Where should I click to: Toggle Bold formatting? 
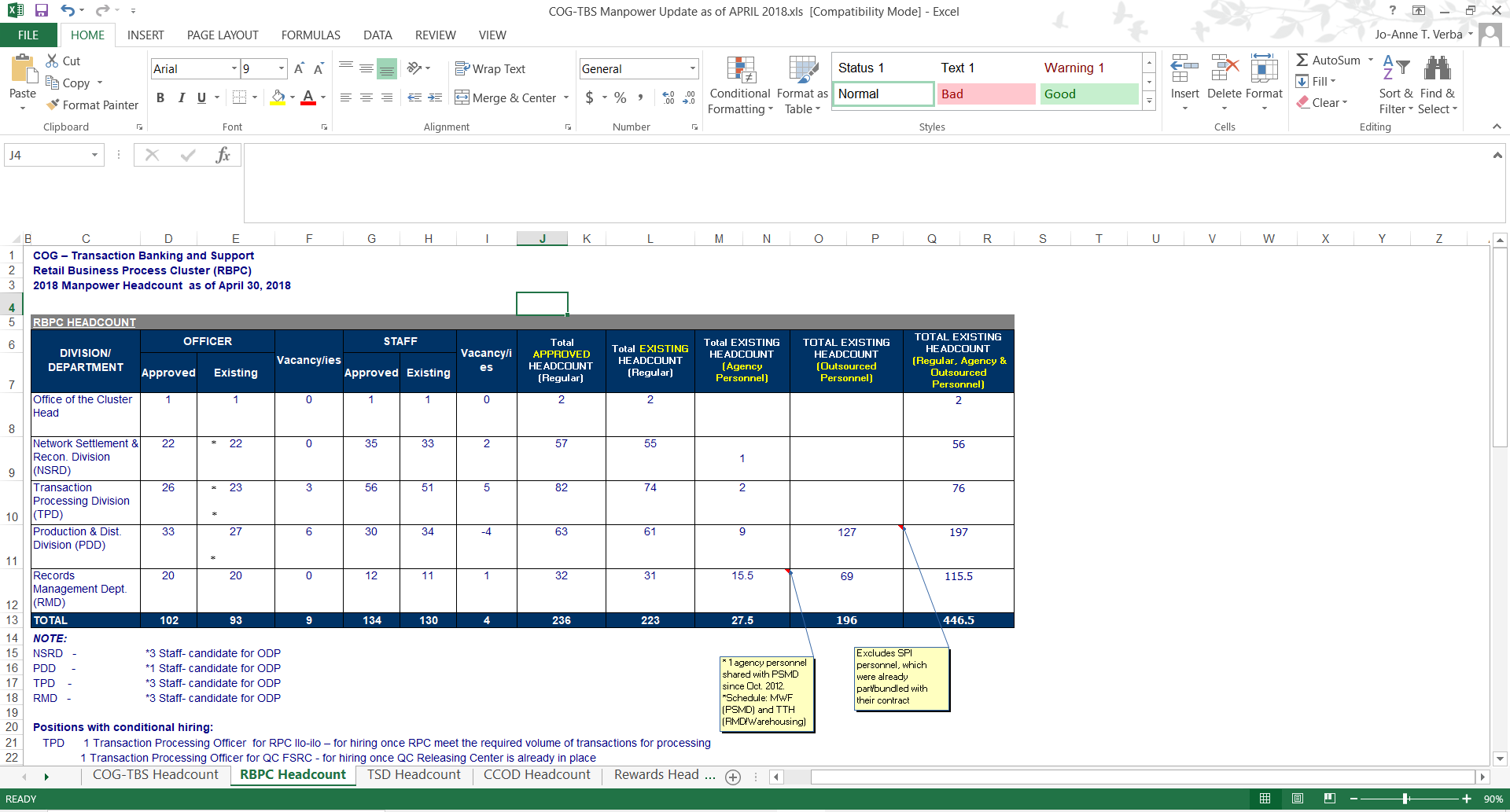[x=160, y=97]
